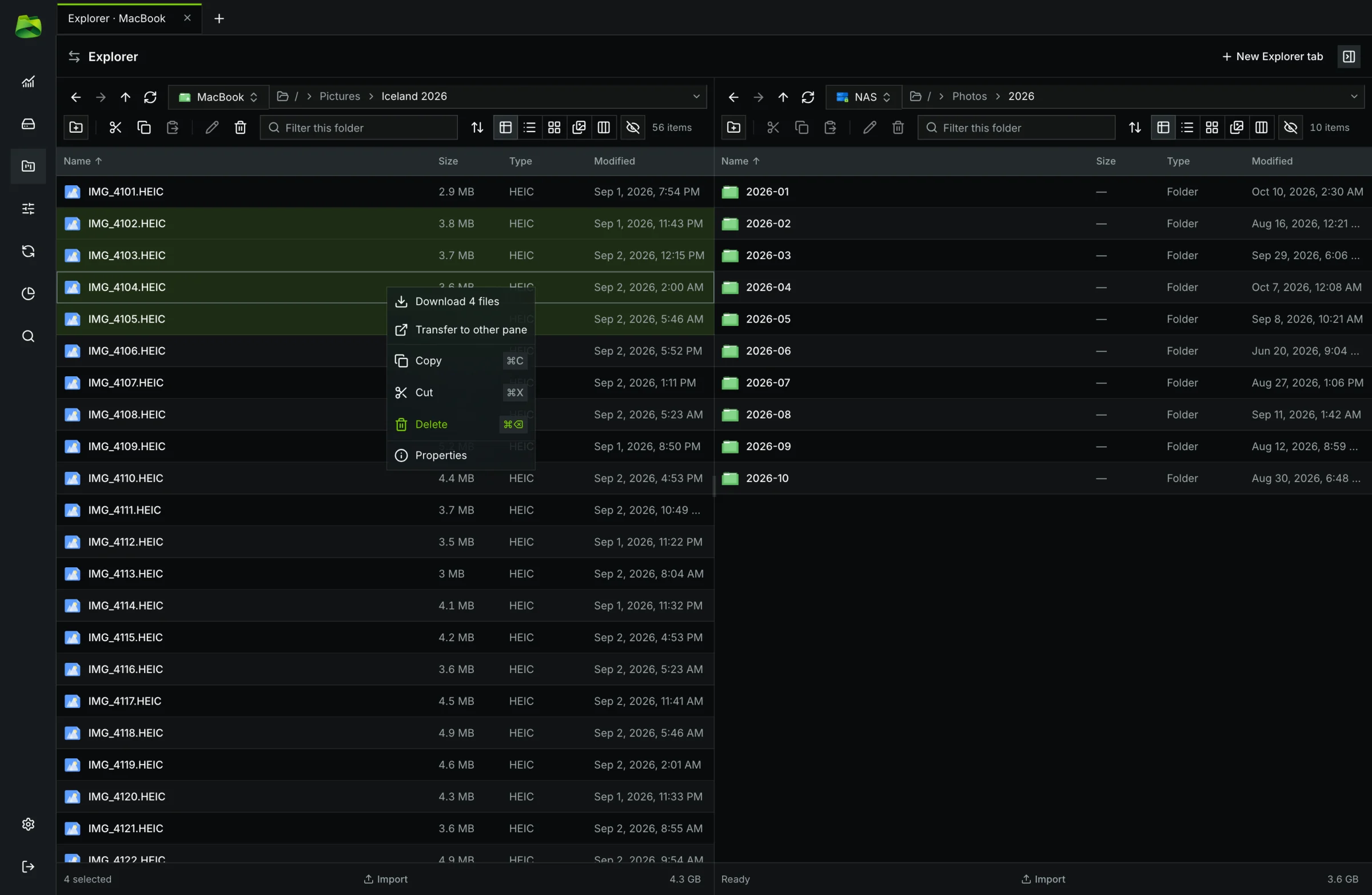Expand the NAS path history chevron
This screenshot has height=895, width=1372.
coord(1354,97)
